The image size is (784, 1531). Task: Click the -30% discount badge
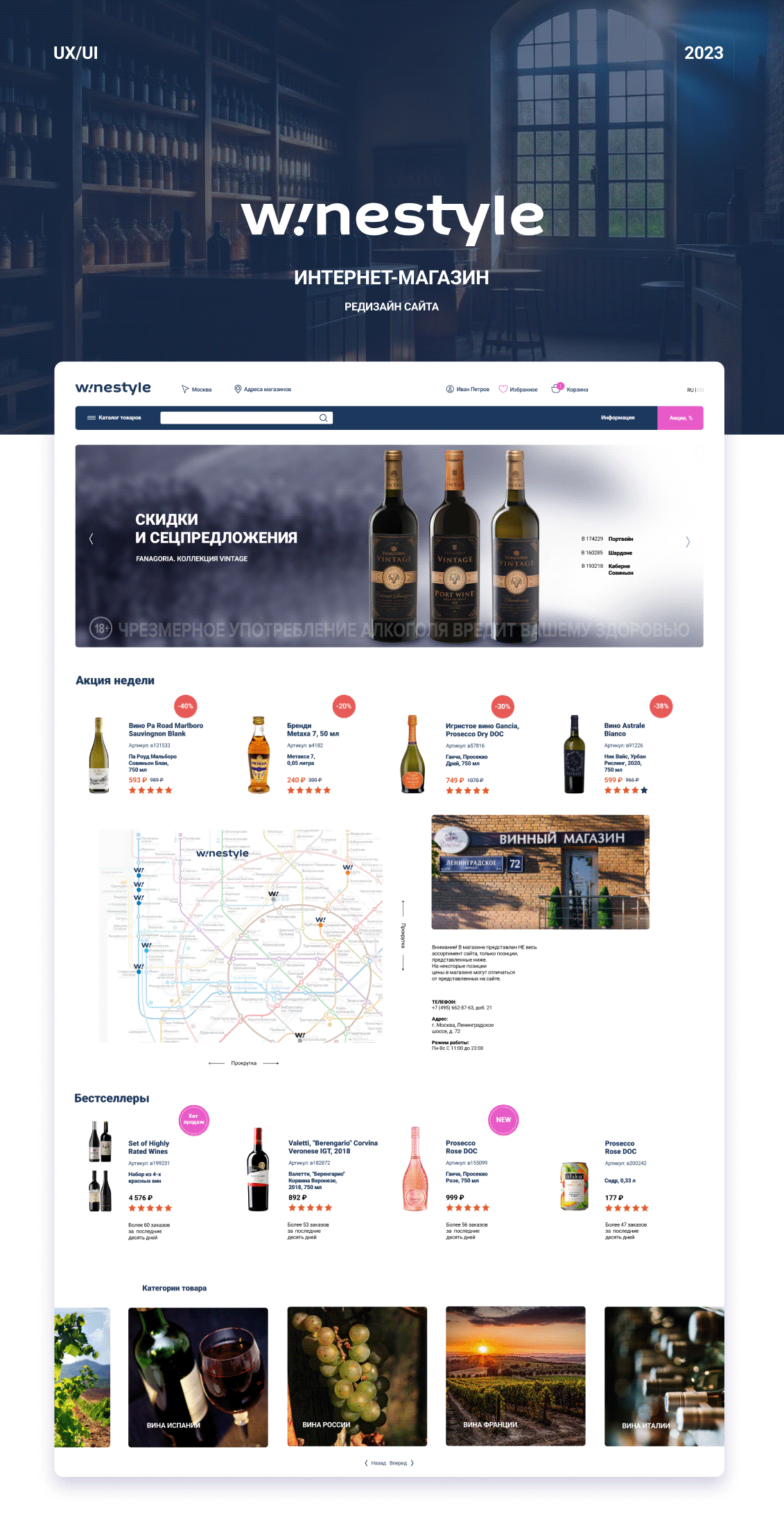point(502,707)
